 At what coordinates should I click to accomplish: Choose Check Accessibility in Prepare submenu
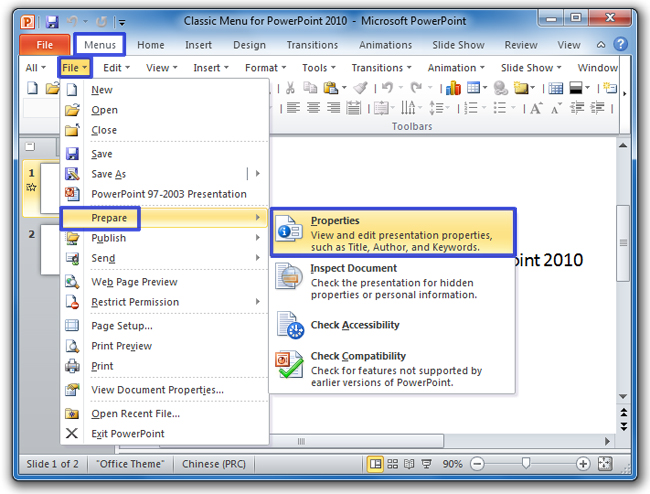pos(393,325)
